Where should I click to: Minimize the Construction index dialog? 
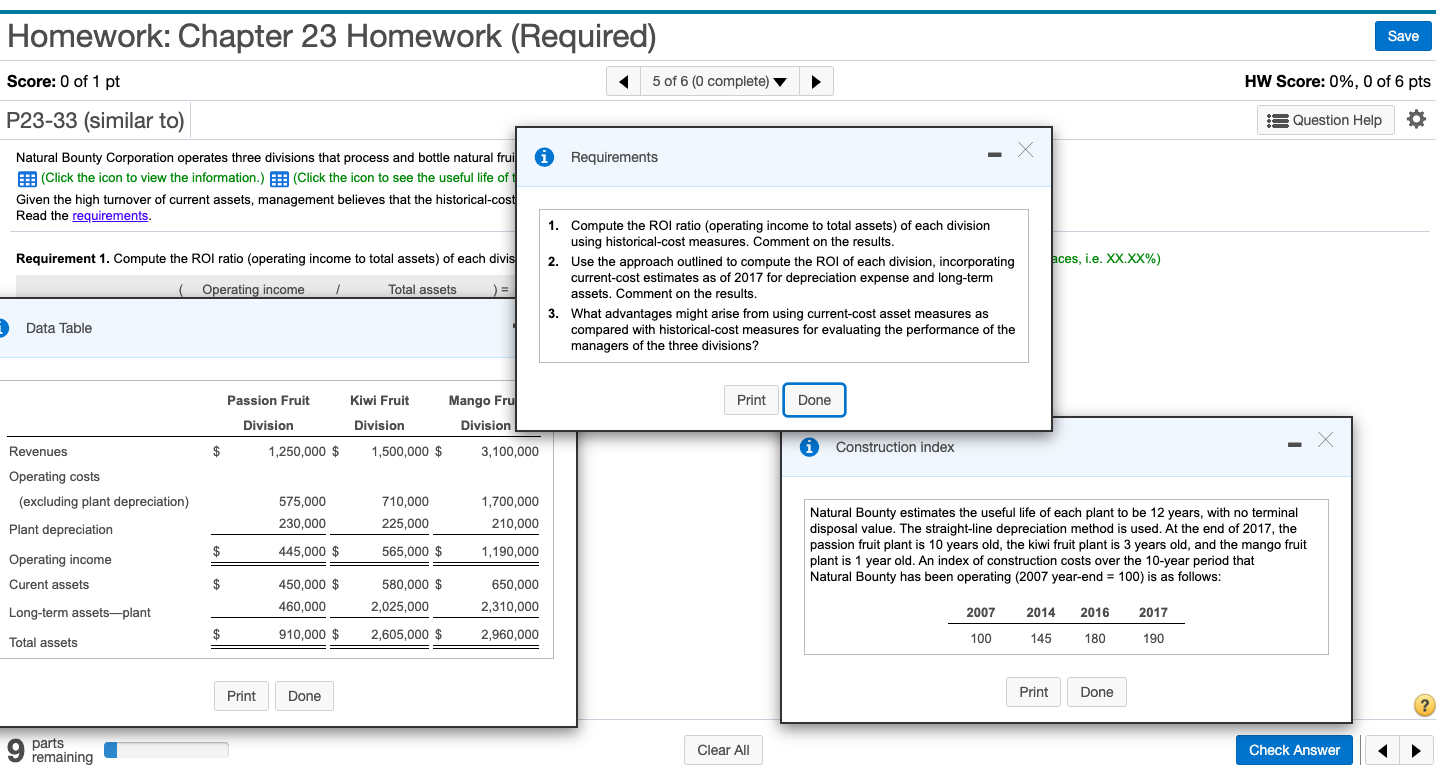click(x=1294, y=446)
